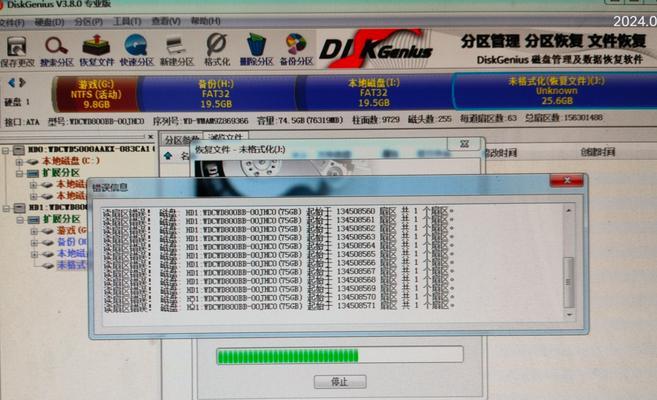
Task: Click the up-folder arrow in file list
Action: [168, 156]
